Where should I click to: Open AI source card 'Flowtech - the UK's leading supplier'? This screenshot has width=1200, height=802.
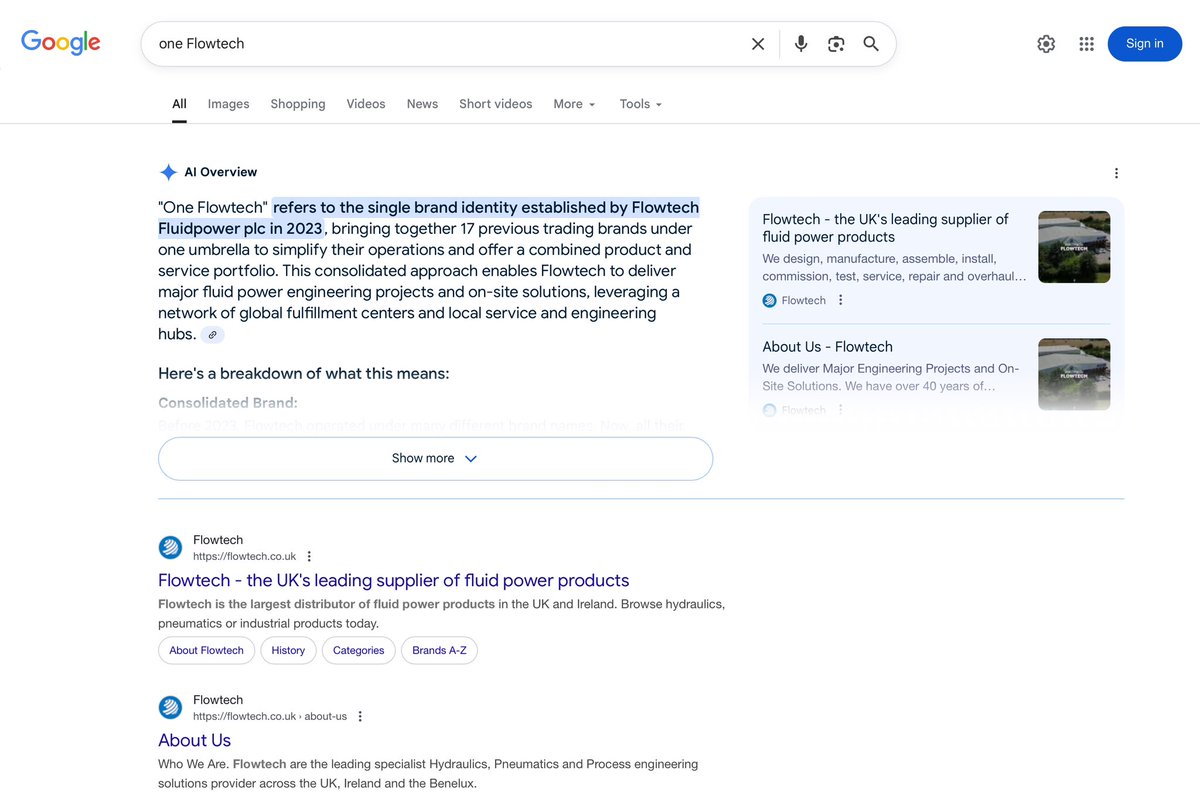[x=885, y=228]
